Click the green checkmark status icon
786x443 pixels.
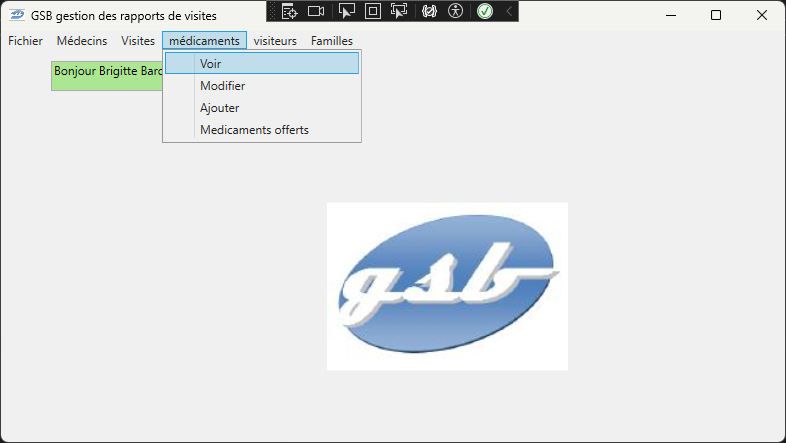tap(485, 11)
